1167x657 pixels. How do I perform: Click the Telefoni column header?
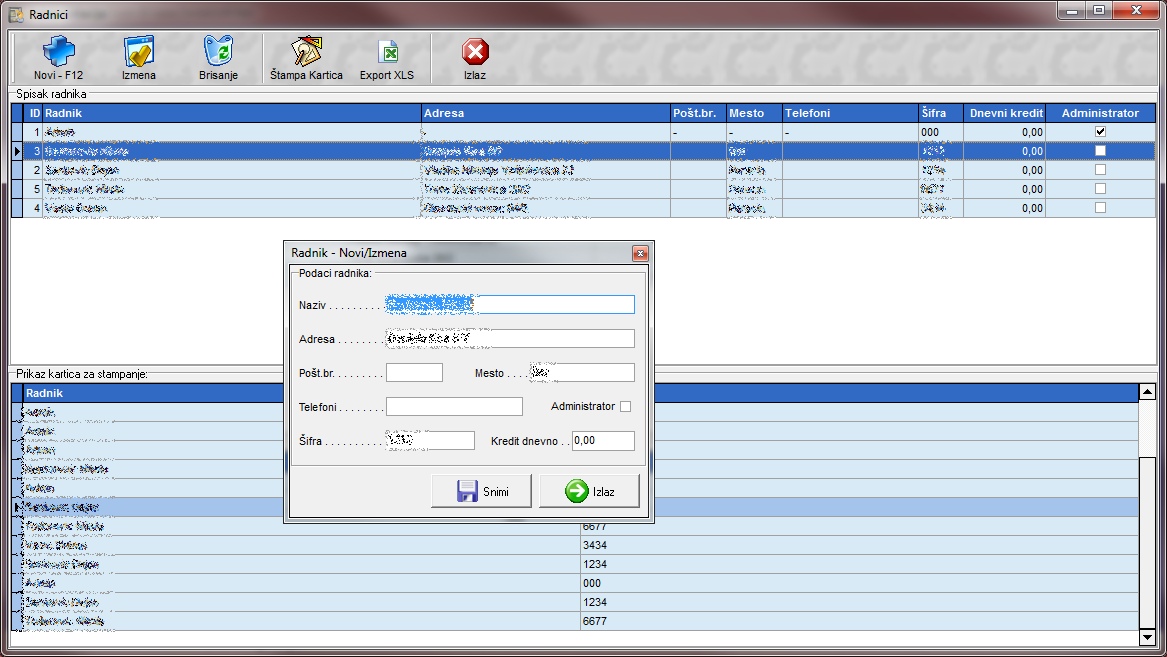coord(850,113)
